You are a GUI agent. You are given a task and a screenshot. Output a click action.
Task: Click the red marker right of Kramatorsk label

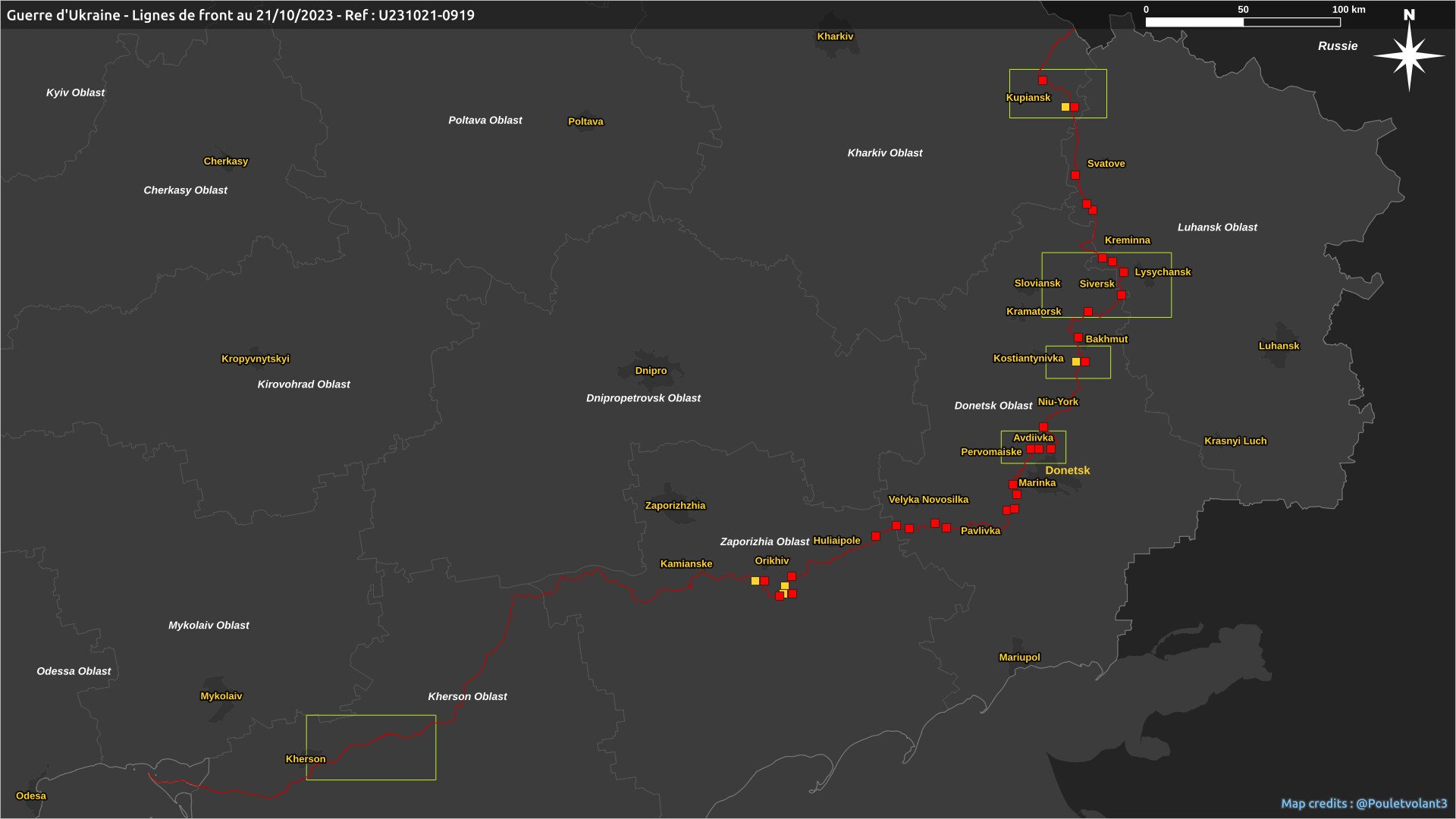point(1087,312)
